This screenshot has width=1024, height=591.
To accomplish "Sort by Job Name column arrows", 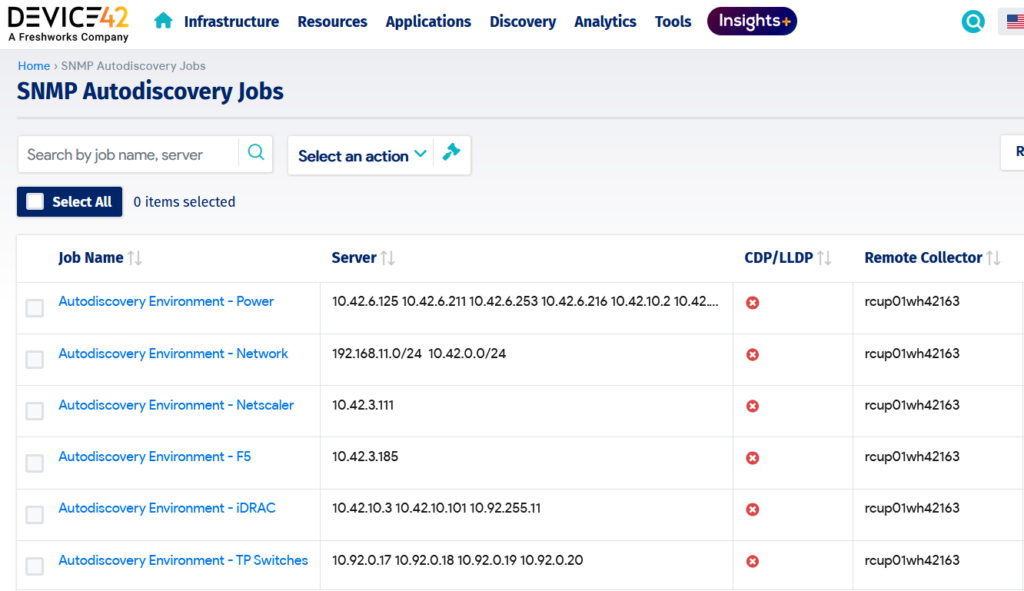I will click(x=135, y=258).
